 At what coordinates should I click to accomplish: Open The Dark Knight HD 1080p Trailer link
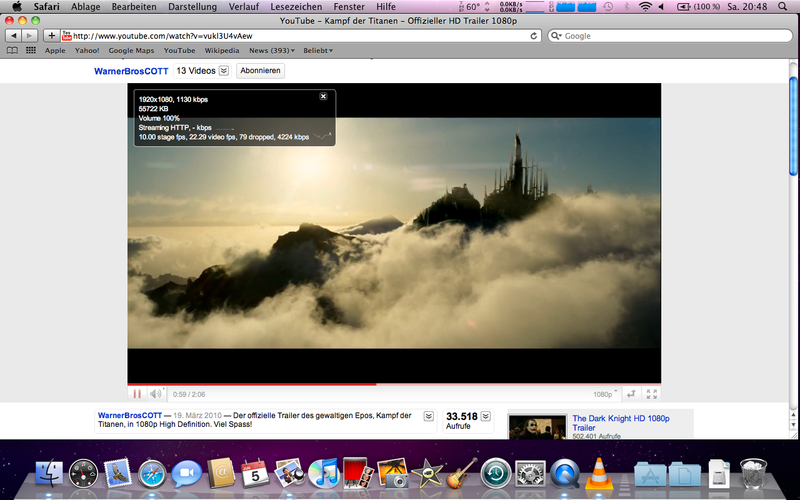point(620,423)
